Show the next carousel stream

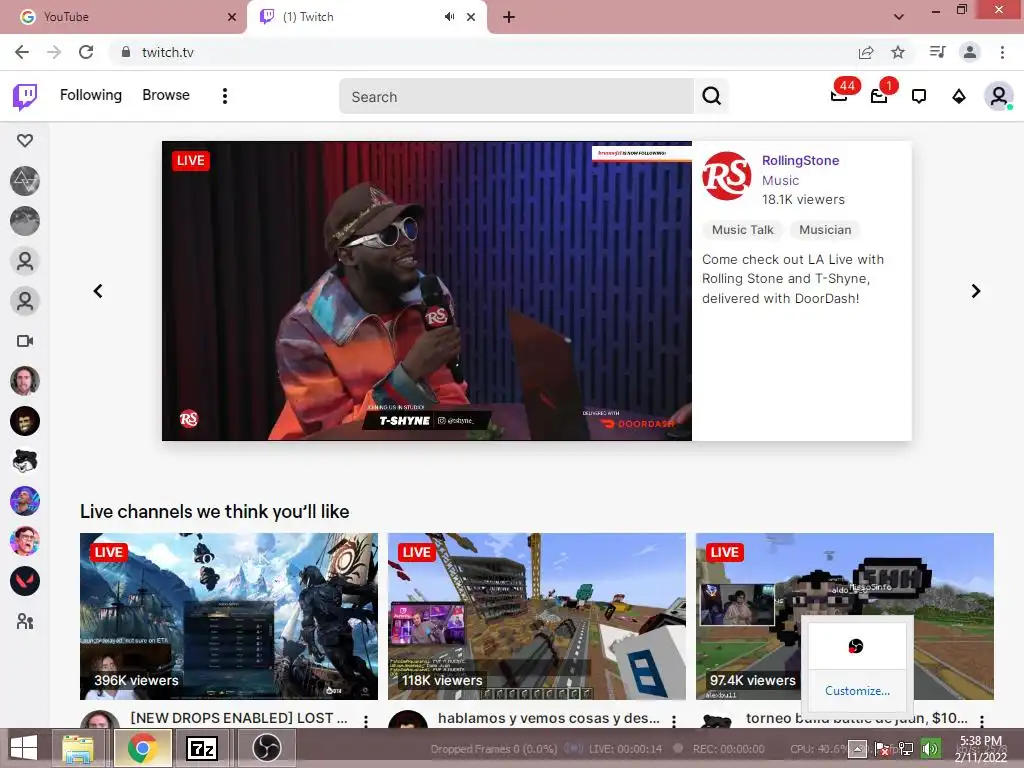(976, 291)
